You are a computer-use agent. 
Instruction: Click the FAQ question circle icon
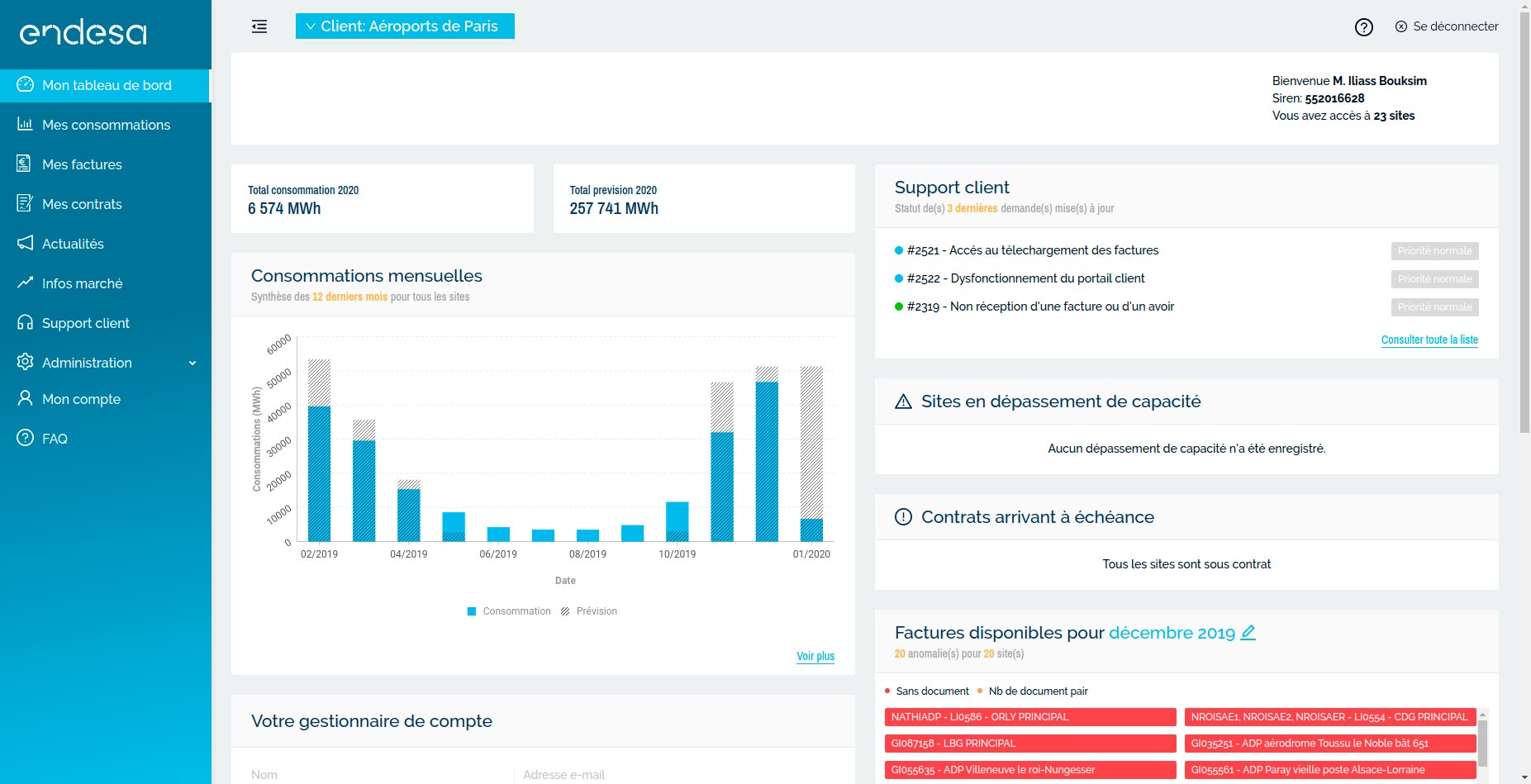(25, 438)
